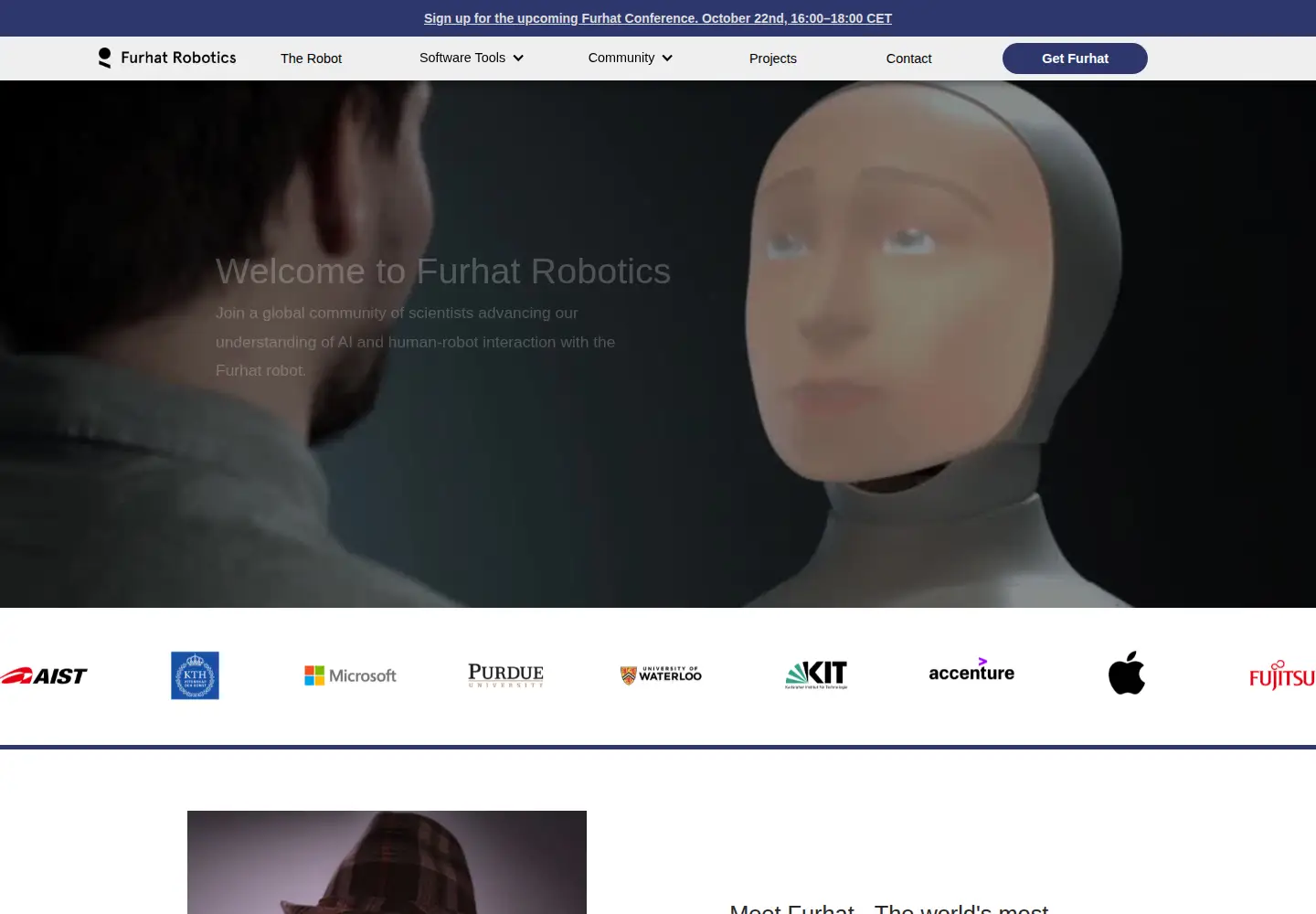This screenshot has height=914, width=1316.
Task: Expand the Software Tools menu
Action: [x=472, y=58]
